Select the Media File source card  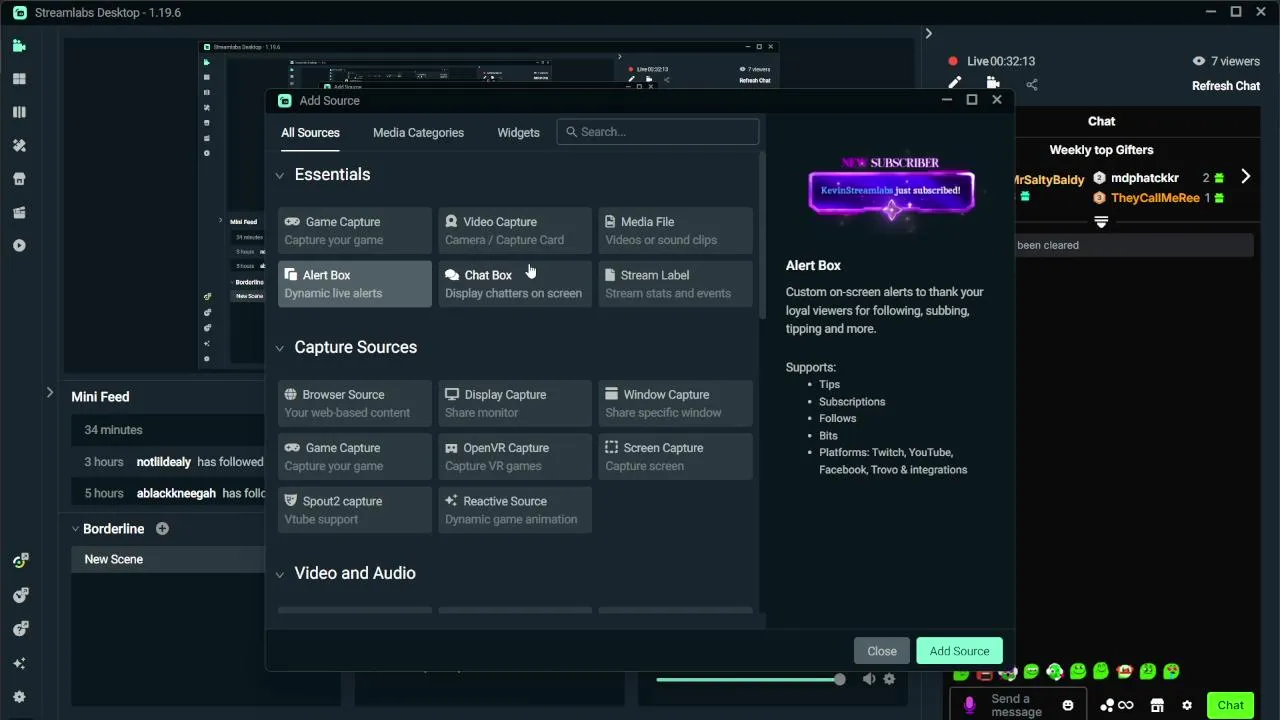(676, 230)
